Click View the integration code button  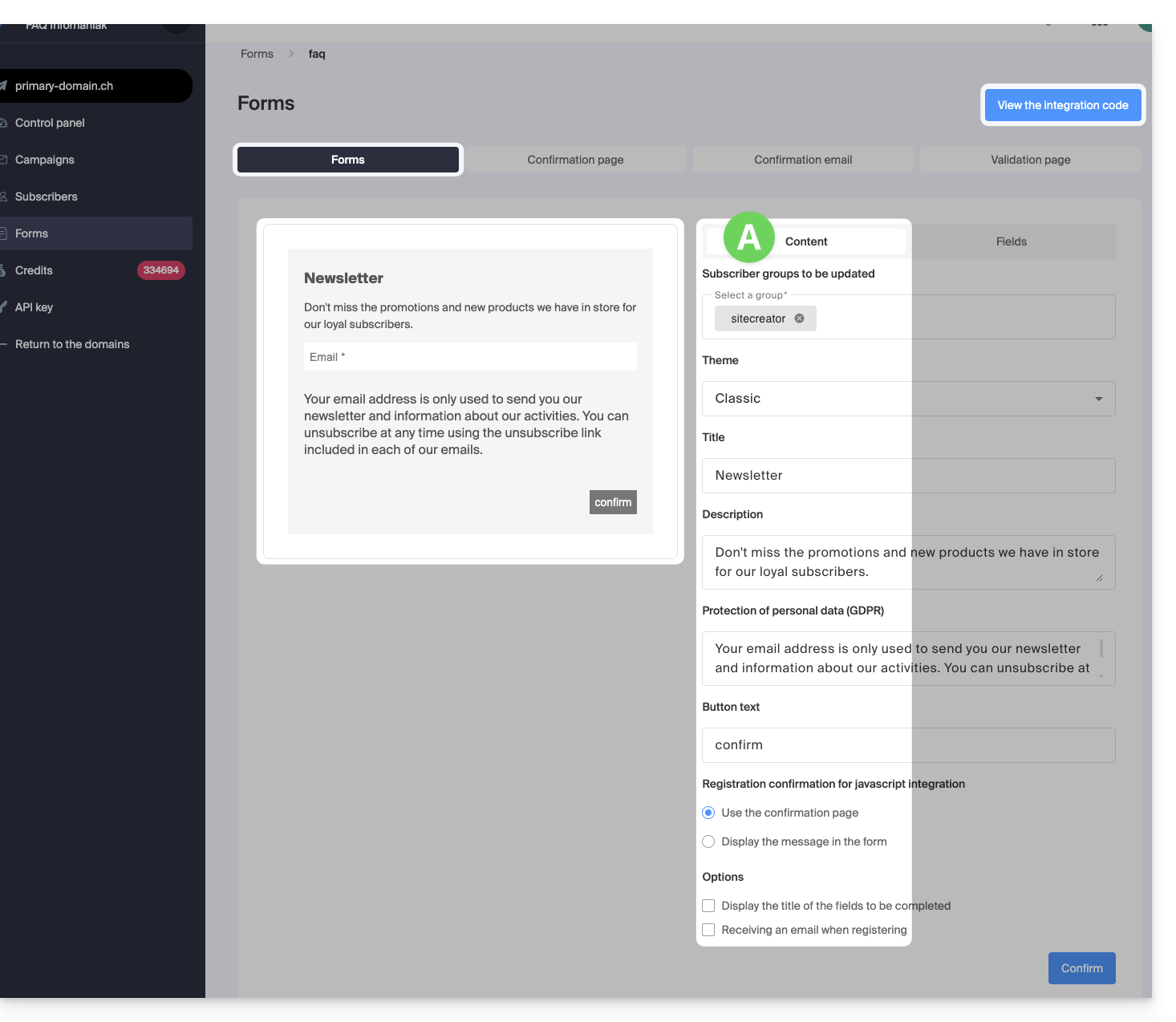(1062, 105)
